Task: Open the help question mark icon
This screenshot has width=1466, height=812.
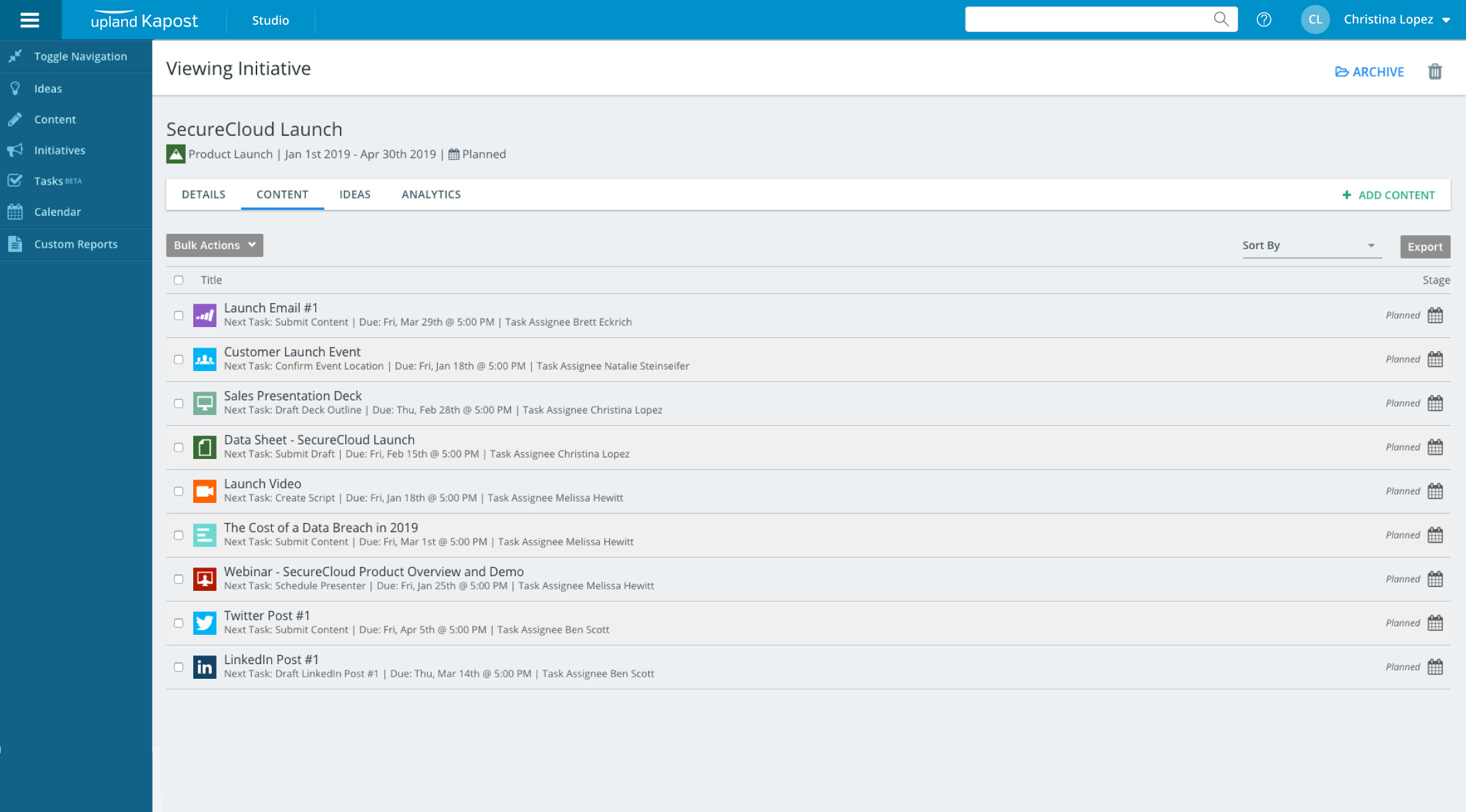Action: [x=1263, y=19]
